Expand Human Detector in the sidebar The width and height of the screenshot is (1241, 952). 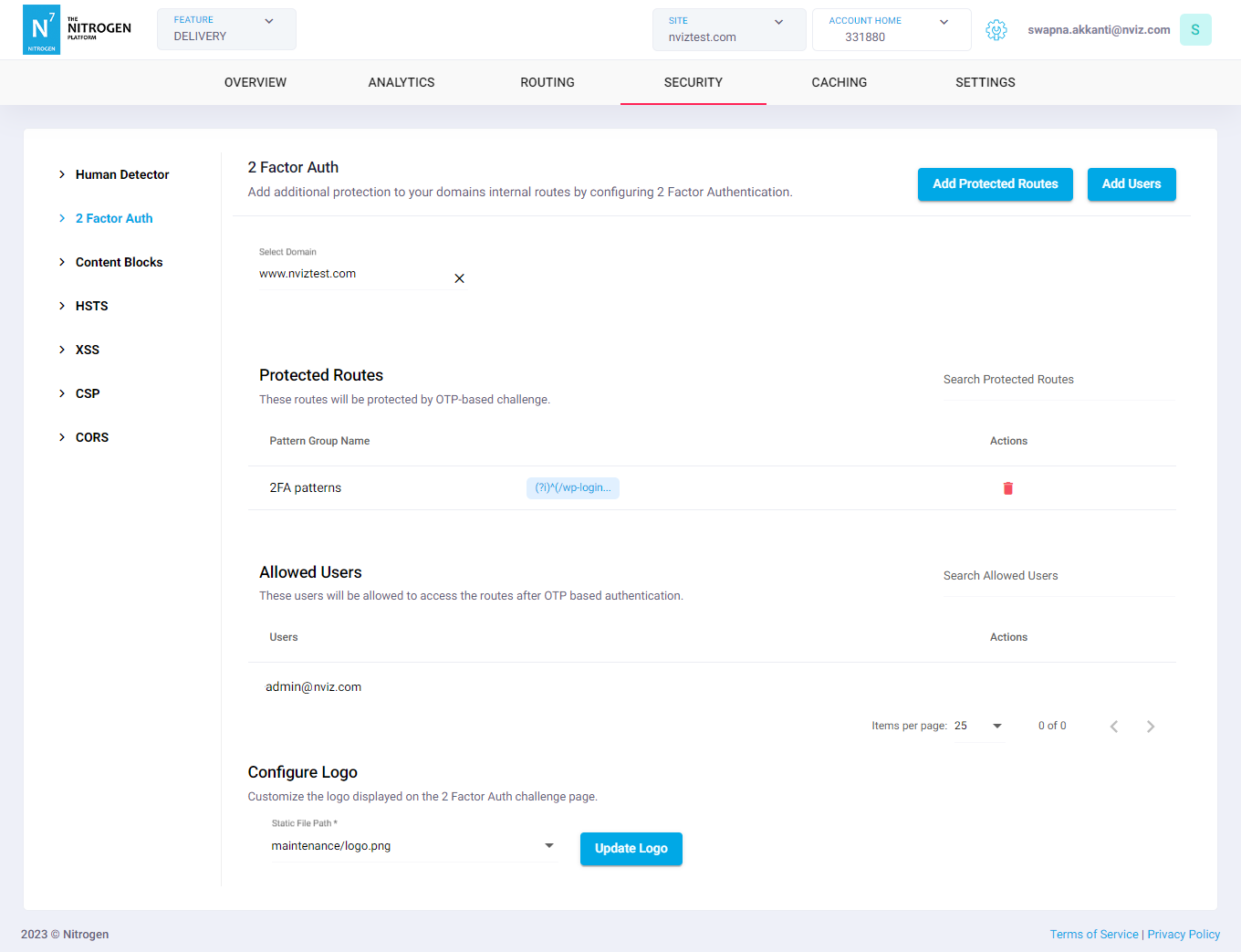click(x=121, y=174)
